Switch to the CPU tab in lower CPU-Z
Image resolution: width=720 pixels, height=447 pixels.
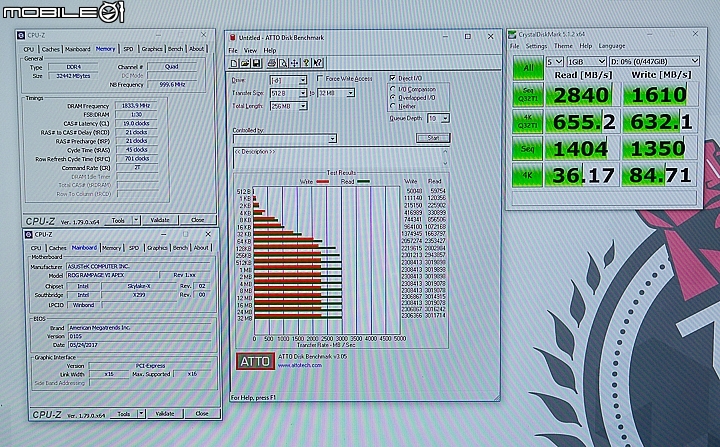click(x=36, y=248)
